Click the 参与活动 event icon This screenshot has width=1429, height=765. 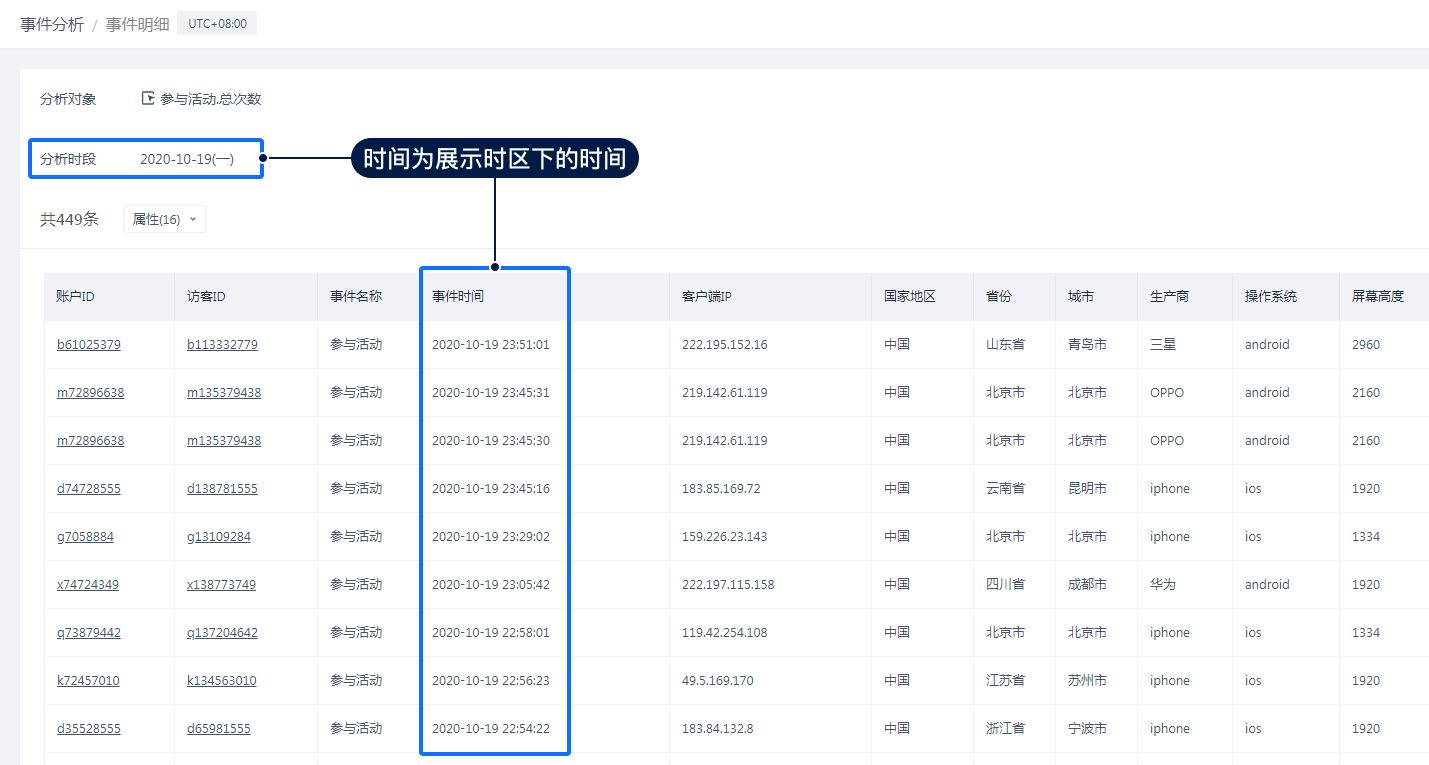pos(148,99)
